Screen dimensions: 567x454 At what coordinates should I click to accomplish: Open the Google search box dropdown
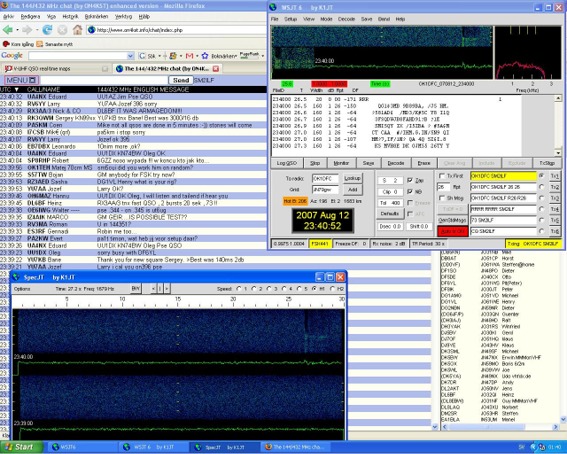[x=130, y=56]
